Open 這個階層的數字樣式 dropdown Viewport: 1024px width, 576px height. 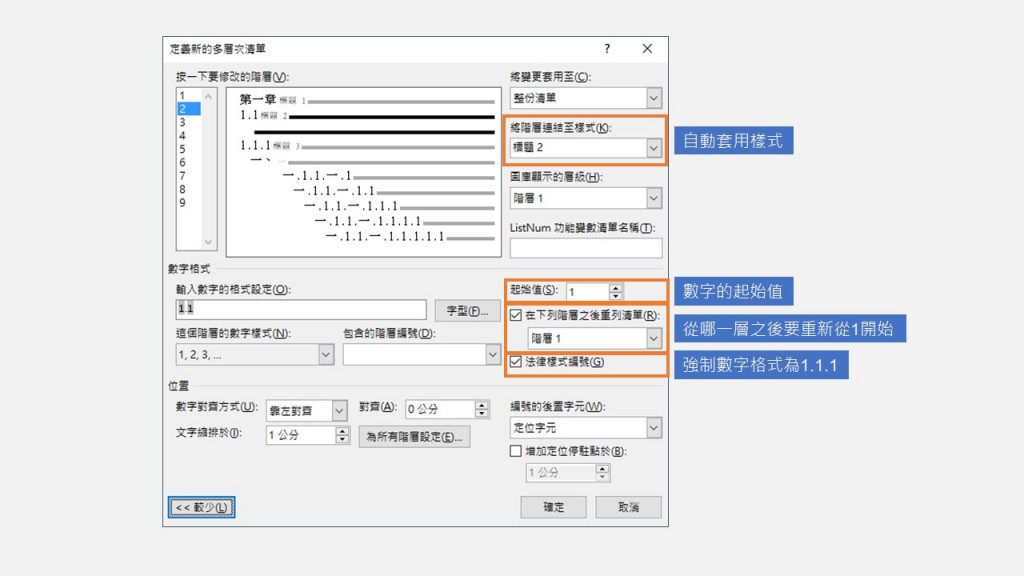(x=326, y=355)
